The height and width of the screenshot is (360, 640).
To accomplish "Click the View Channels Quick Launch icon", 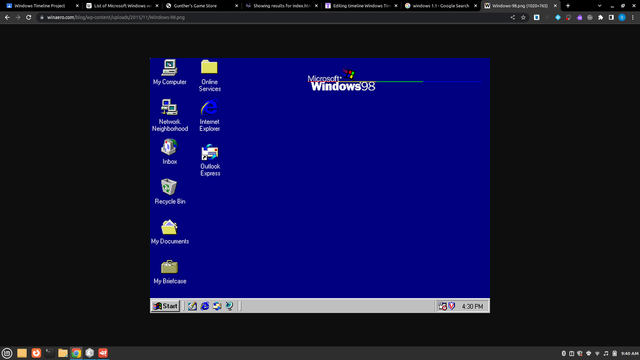I will [229, 306].
